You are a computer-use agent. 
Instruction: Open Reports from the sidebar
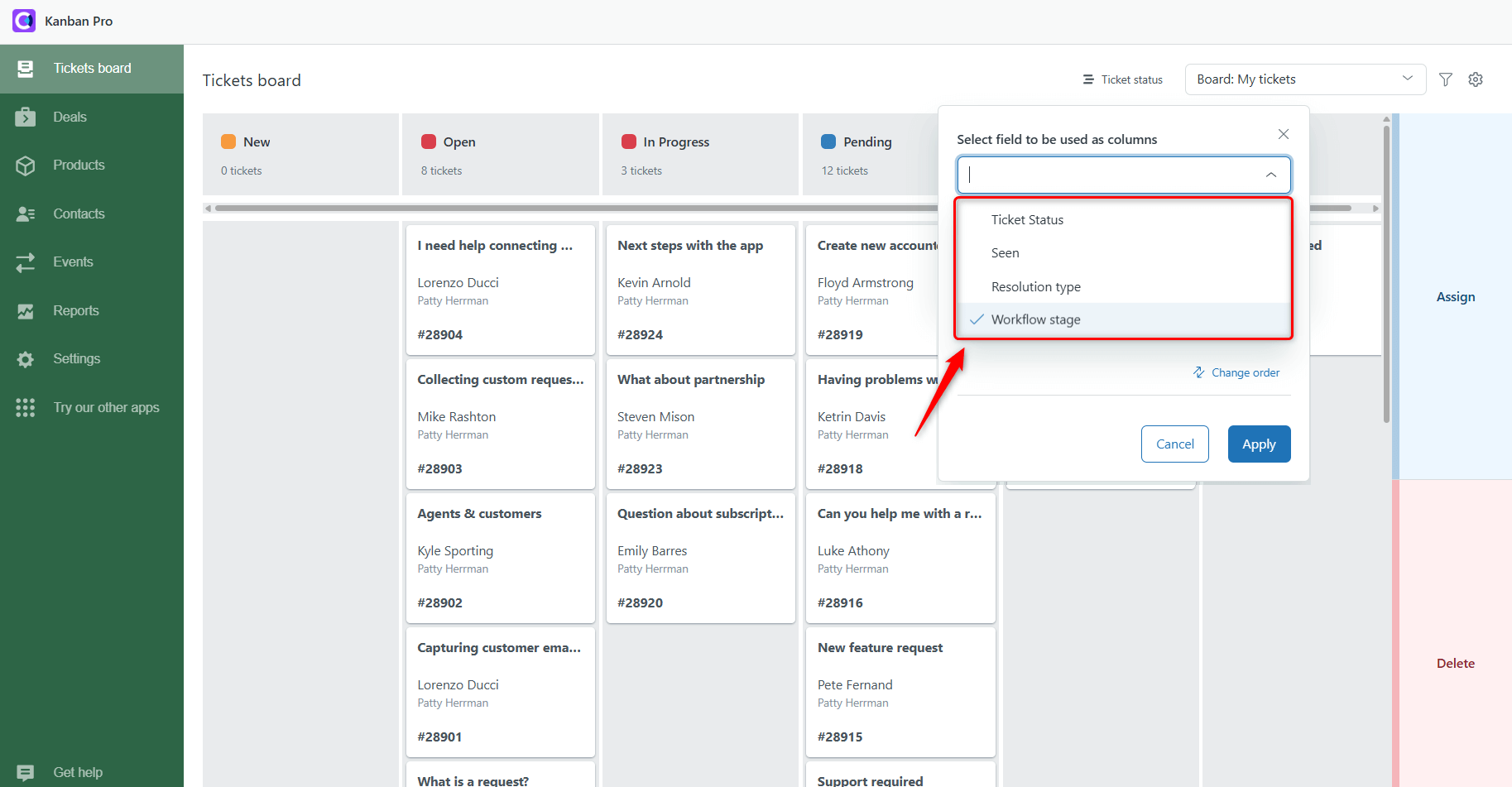point(75,310)
